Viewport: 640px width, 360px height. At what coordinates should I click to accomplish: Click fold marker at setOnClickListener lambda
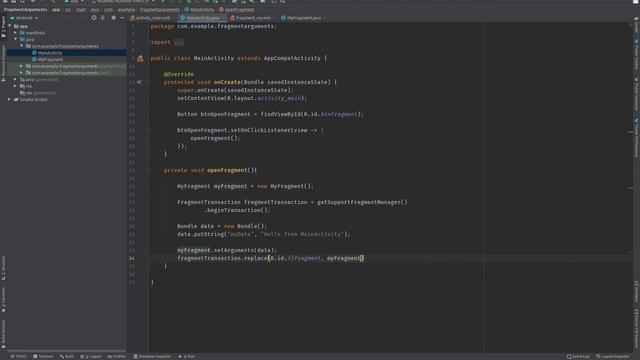click(148, 131)
